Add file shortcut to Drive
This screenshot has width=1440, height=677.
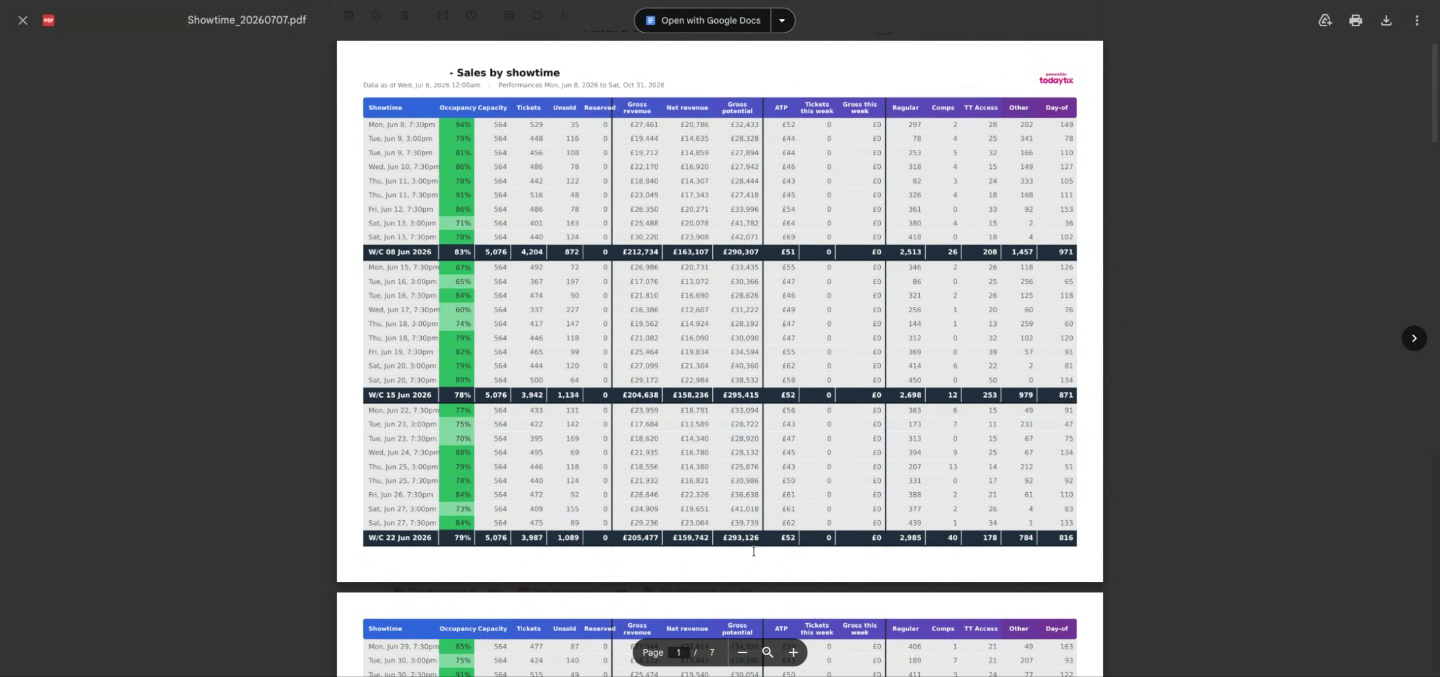(1325, 20)
